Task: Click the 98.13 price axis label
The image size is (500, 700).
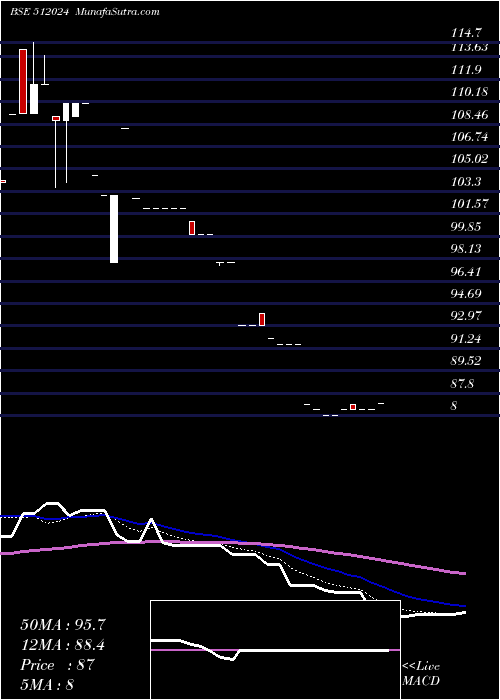Action: coord(467,249)
